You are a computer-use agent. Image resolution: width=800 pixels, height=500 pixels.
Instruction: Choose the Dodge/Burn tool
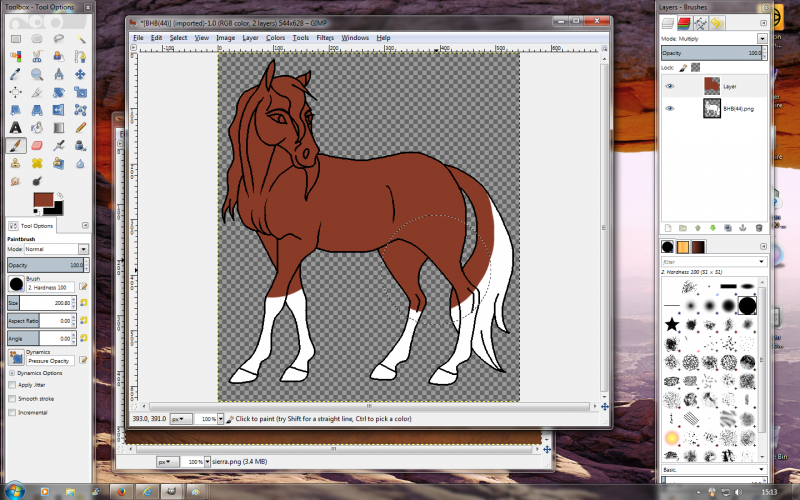pyautogui.click(x=37, y=181)
